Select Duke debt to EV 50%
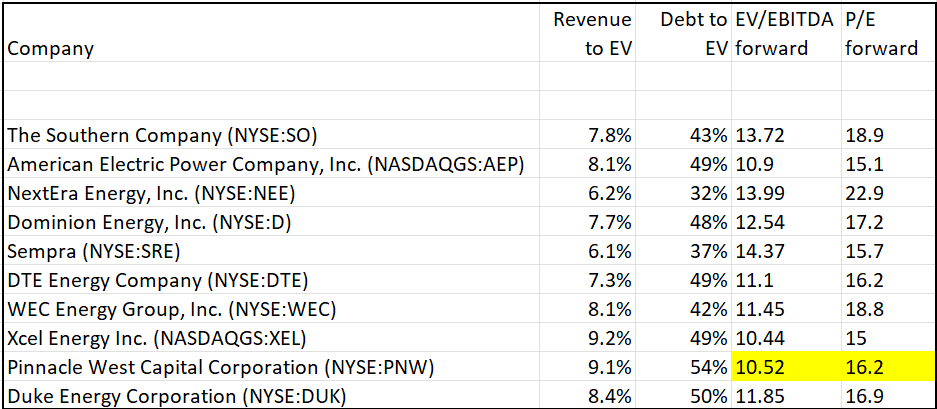 tap(684, 395)
